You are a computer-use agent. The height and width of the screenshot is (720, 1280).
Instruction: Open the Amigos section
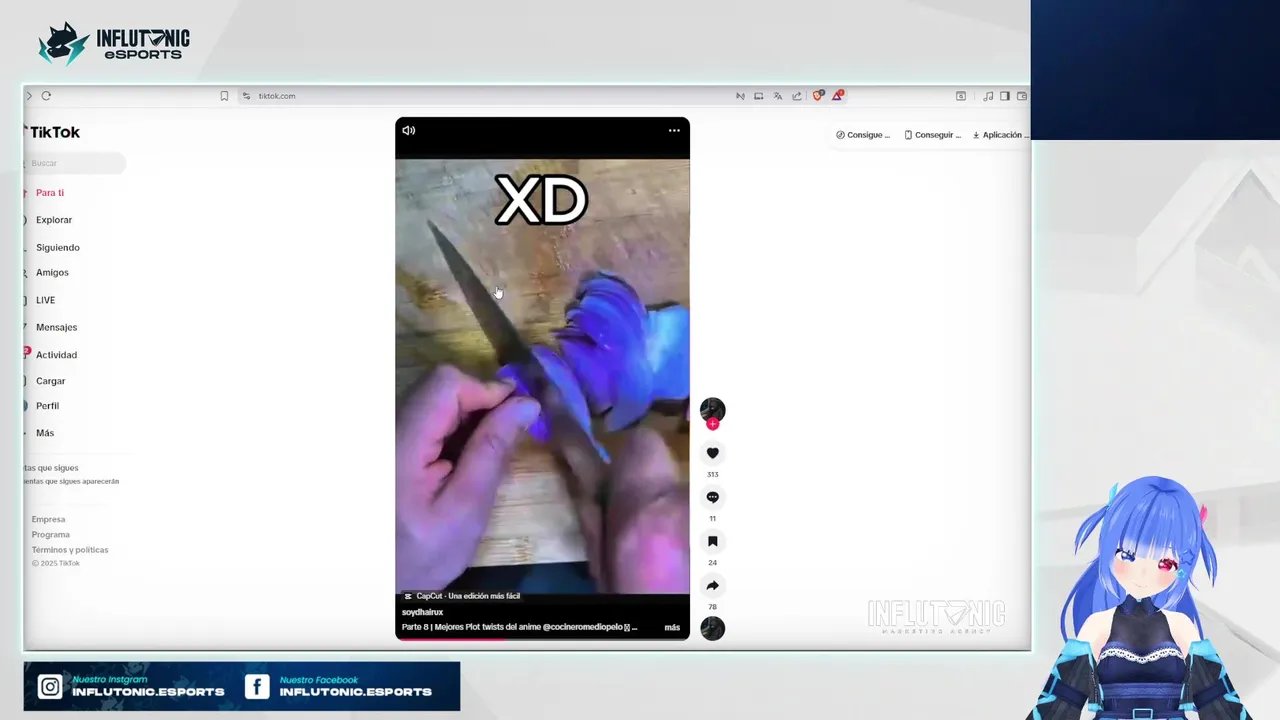pos(52,272)
